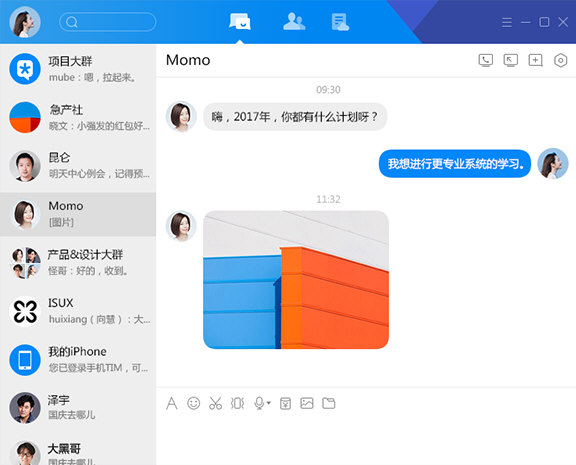Viewport: 576px width, 465px height.
Task: Click the blue bubble '我想进行更专业系统的学习。'
Action: coord(455,163)
